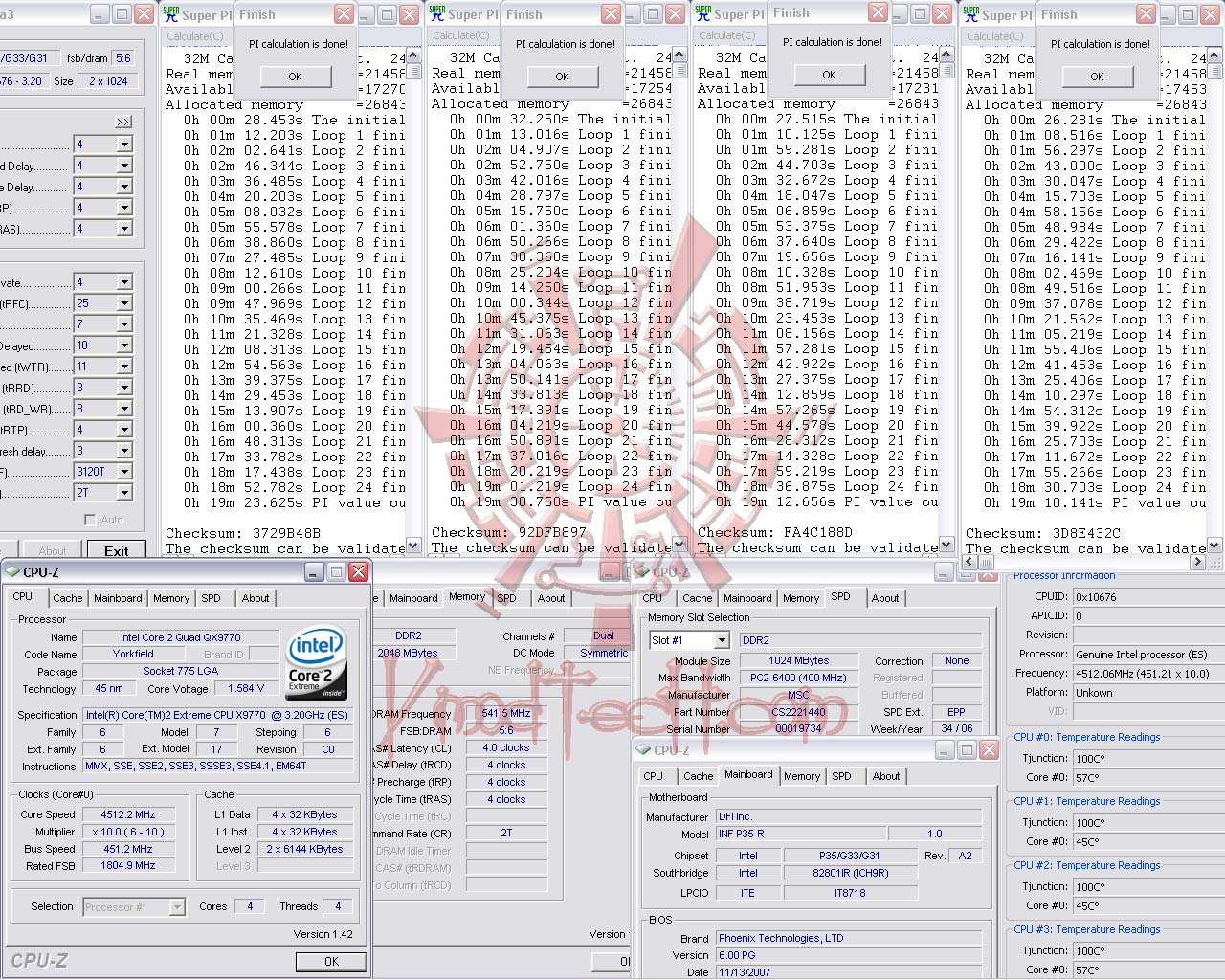Open the Slot #1 memory slot dropdown

pyautogui.click(x=722, y=640)
